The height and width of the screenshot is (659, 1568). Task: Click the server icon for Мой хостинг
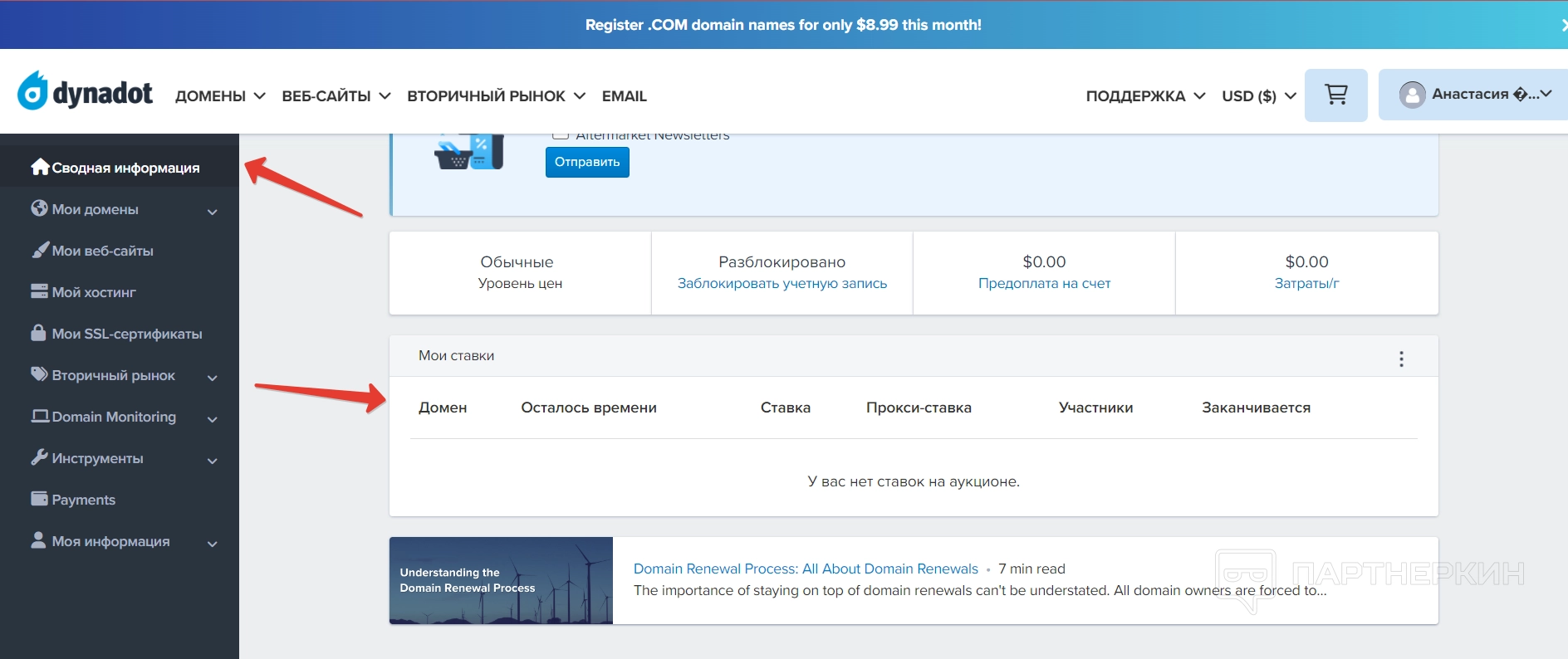point(39,291)
